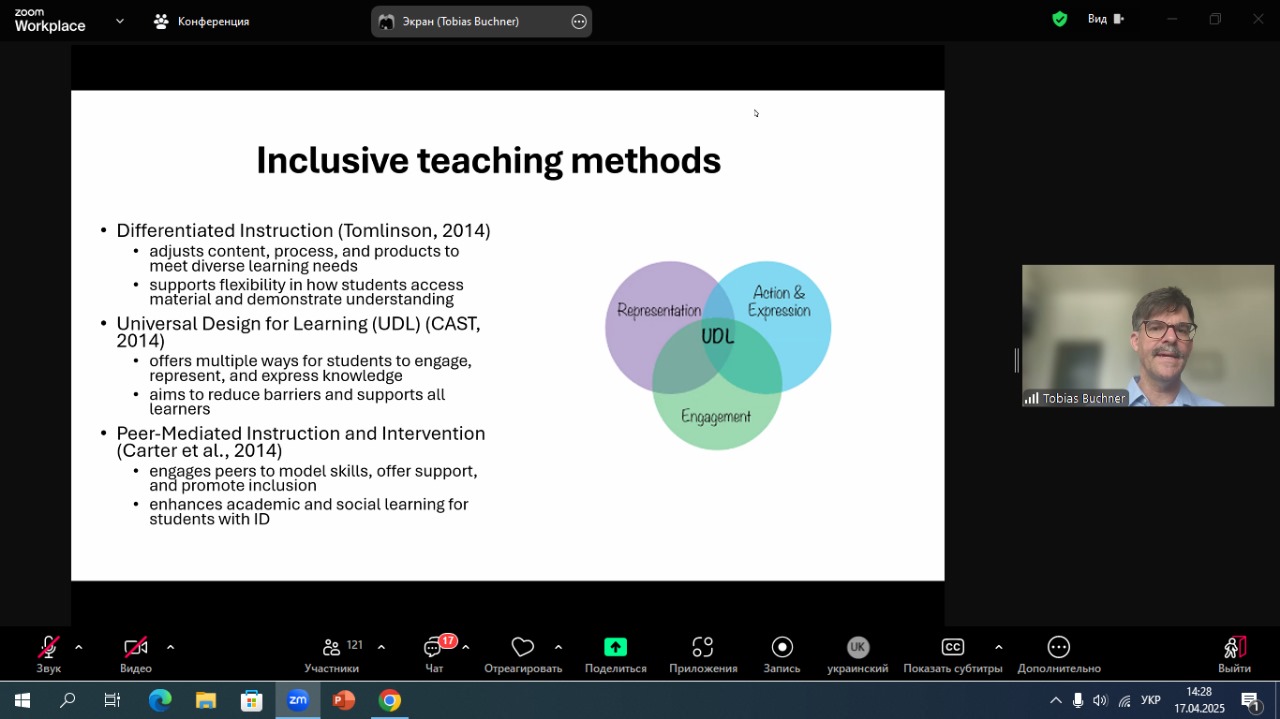Click the green encryption shield icon
Image resolution: width=1280 pixels, height=719 pixels.
(x=1060, y=19)
